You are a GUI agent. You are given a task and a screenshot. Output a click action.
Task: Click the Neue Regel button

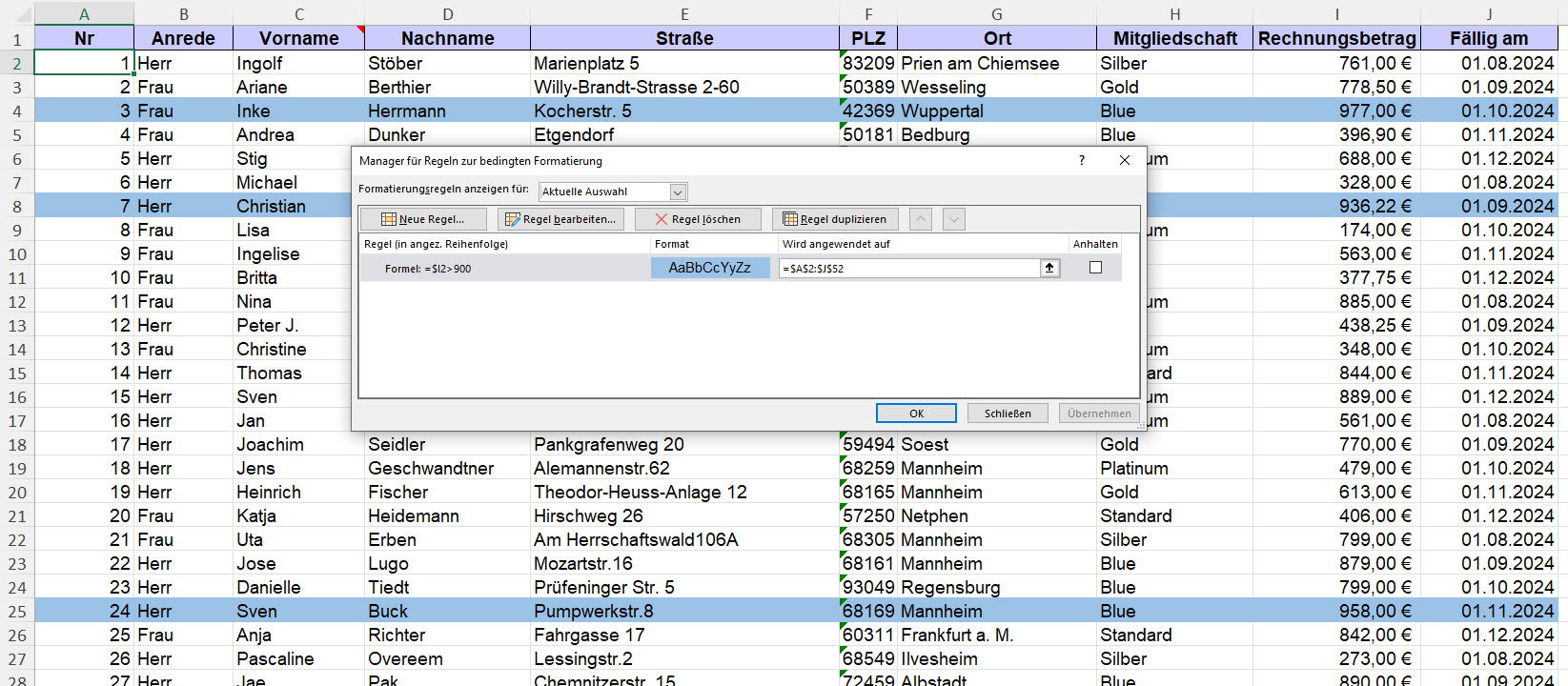(x=423, y=219)
